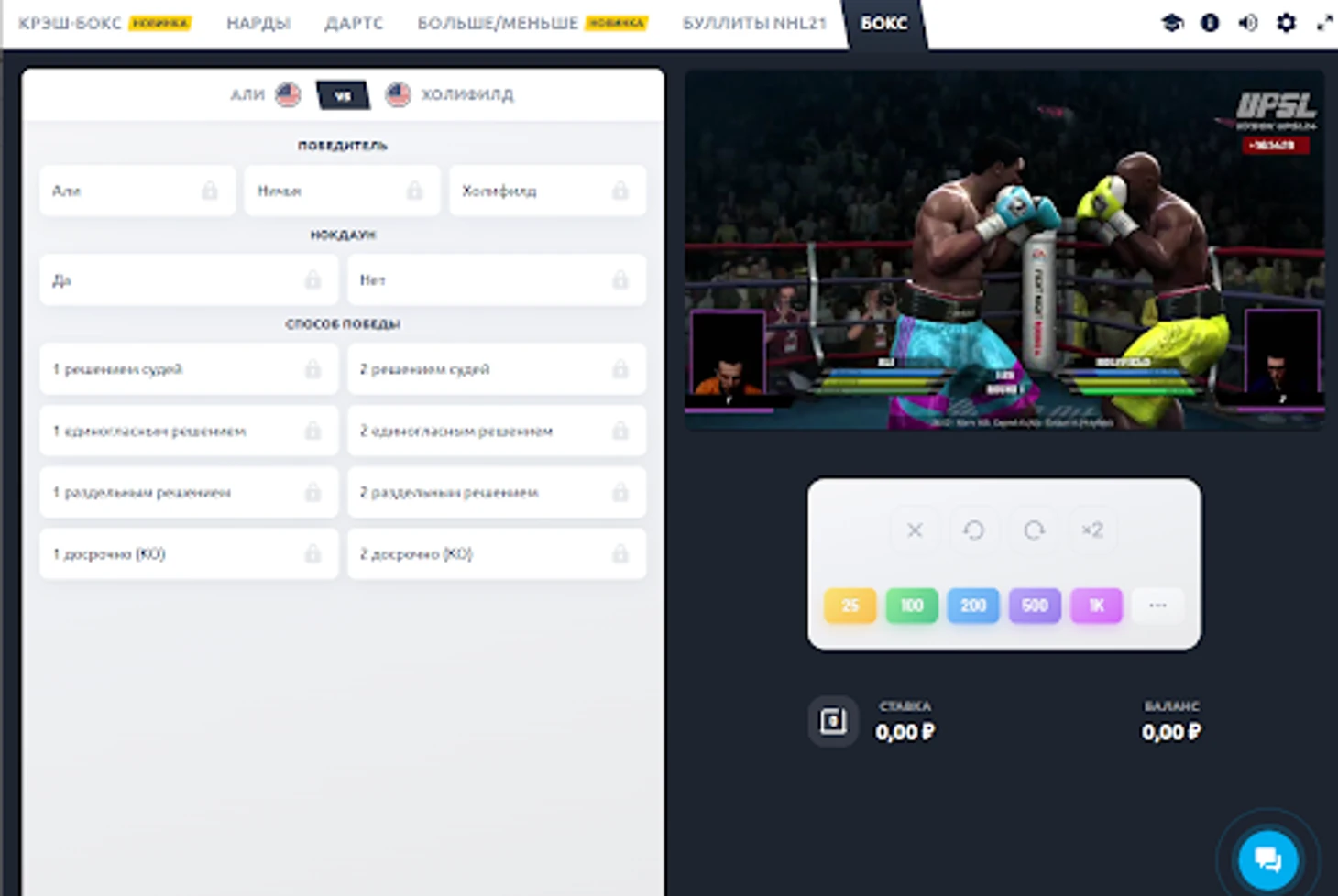Choose Нет for knockdown
1338x896 pixels.
click(497, 279)
